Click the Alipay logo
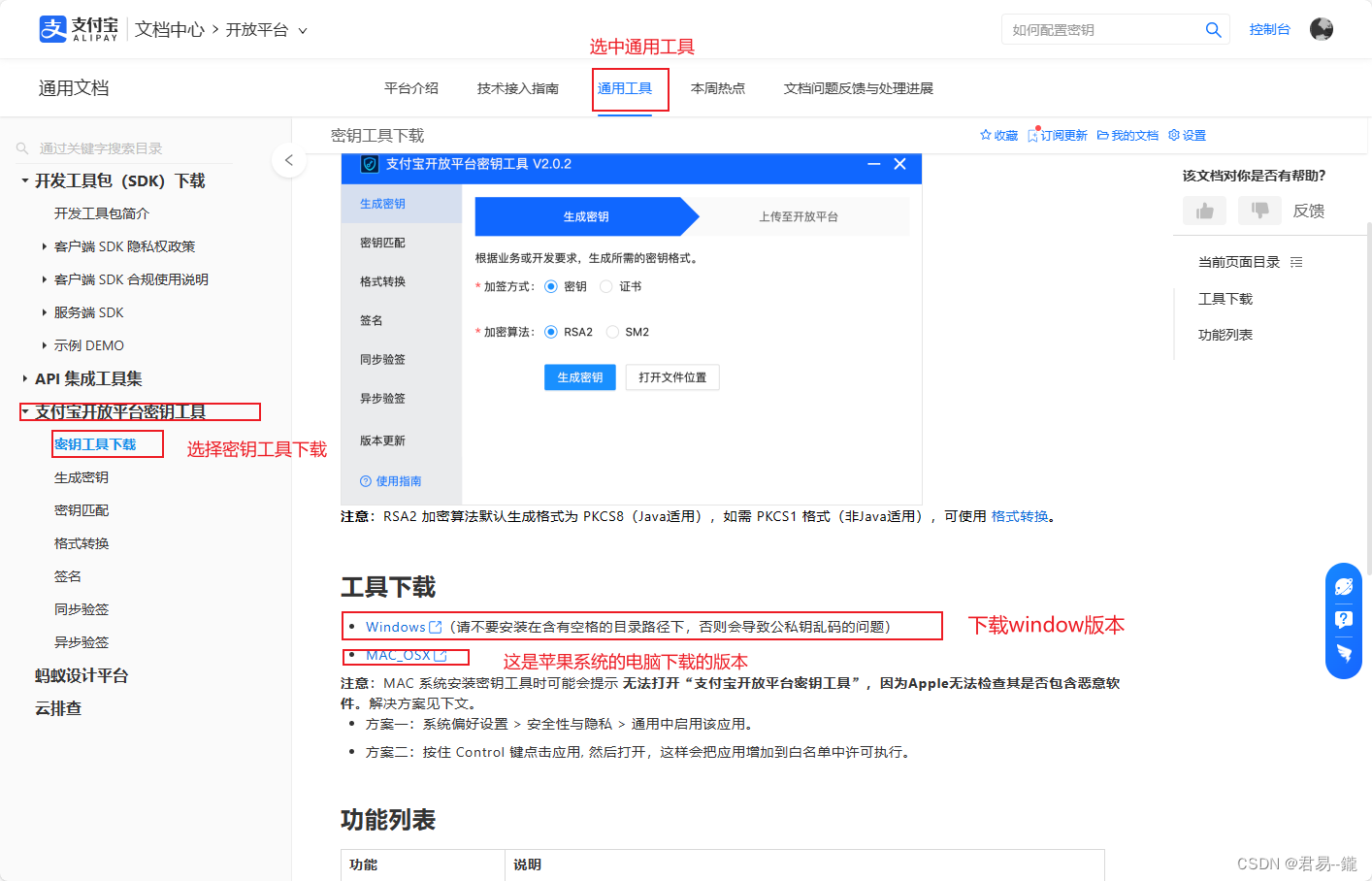Screen dimensions: 1372x881 point(79,29)
